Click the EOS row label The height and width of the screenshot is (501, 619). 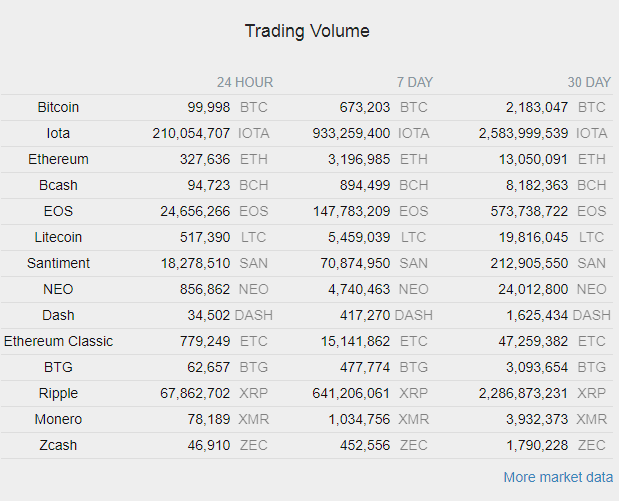point(58,212)
